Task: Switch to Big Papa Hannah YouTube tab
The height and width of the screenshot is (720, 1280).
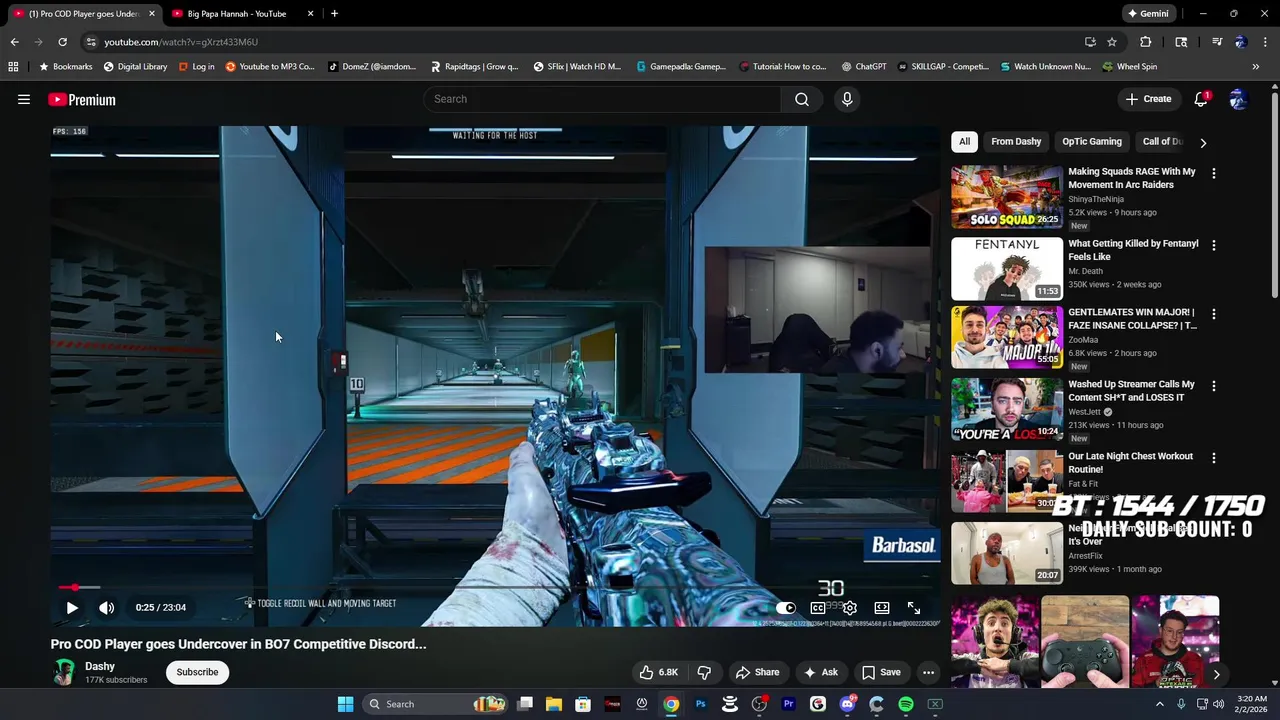Action: pyautogui.click(x=237, y=14)
